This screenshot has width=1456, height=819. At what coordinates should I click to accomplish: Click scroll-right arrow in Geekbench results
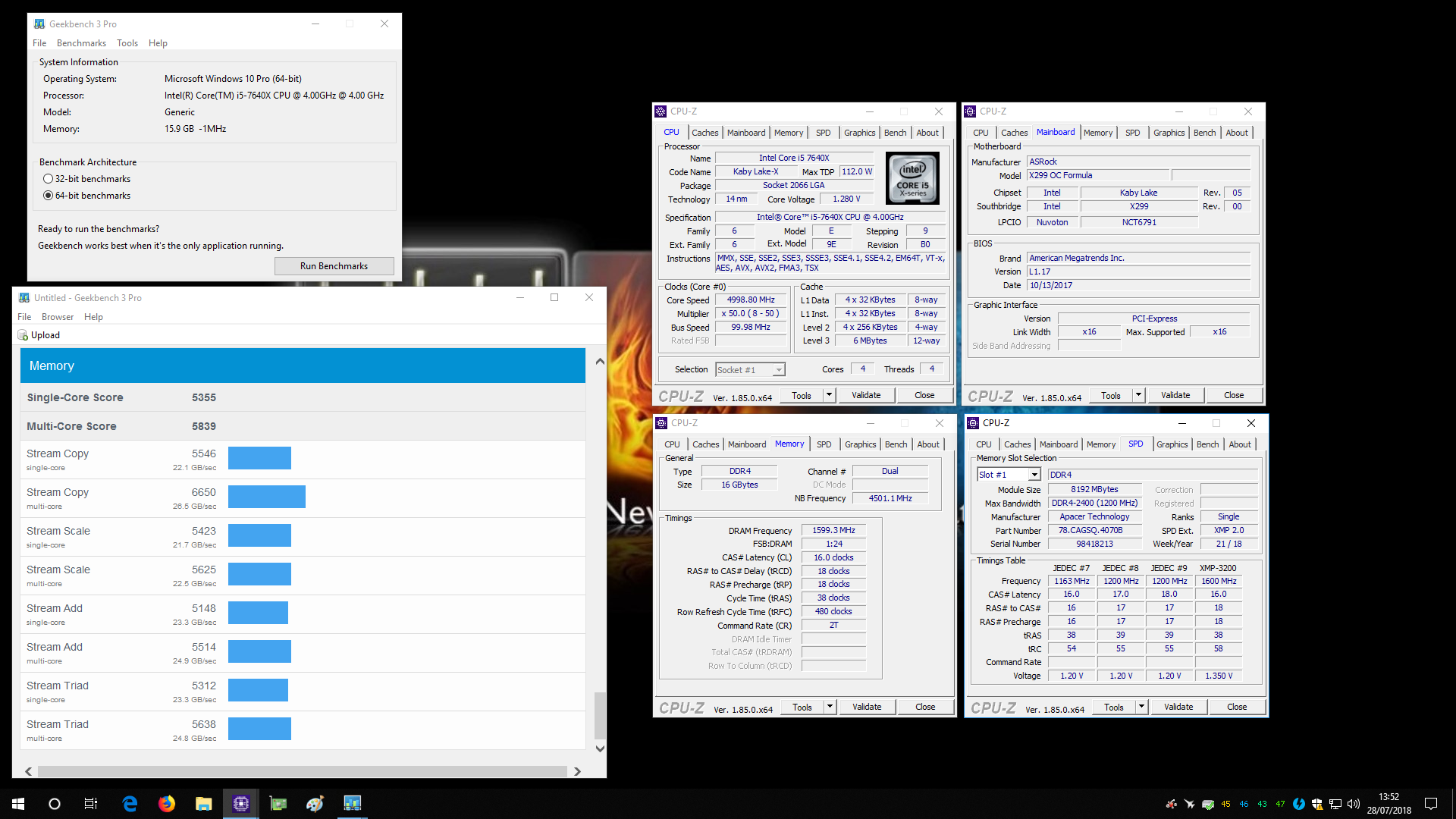point(578,771)
